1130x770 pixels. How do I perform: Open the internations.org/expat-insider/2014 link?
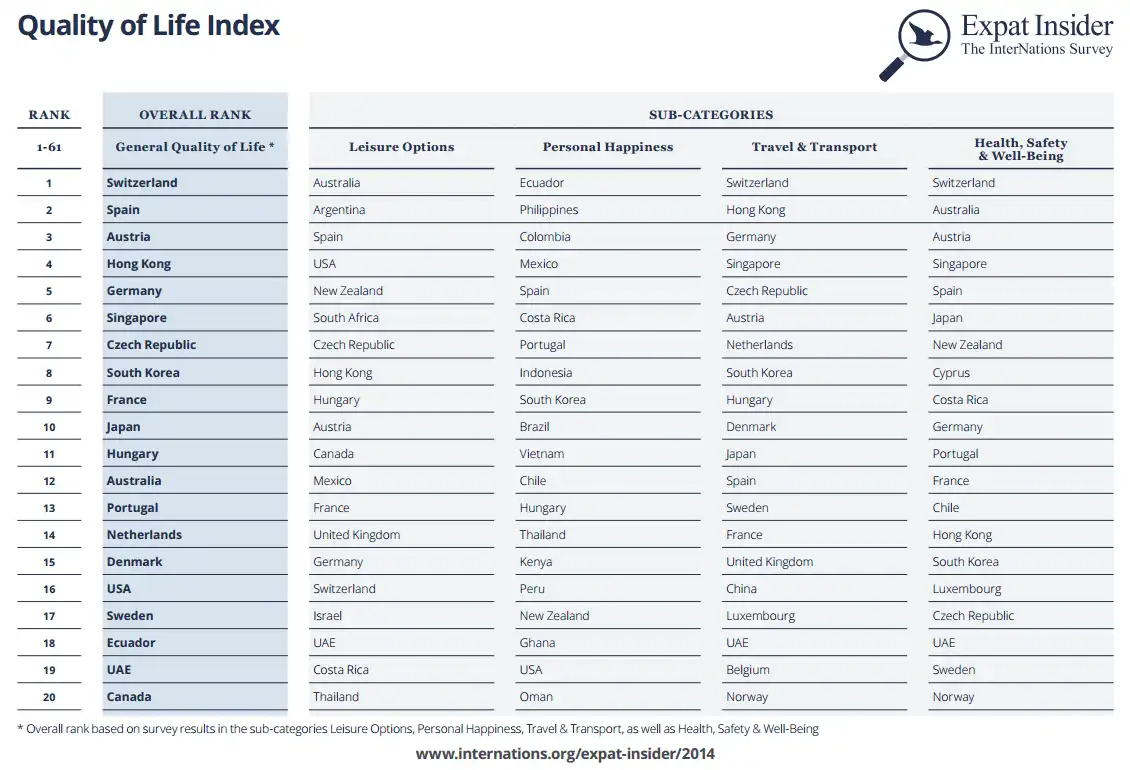(565, 754)
